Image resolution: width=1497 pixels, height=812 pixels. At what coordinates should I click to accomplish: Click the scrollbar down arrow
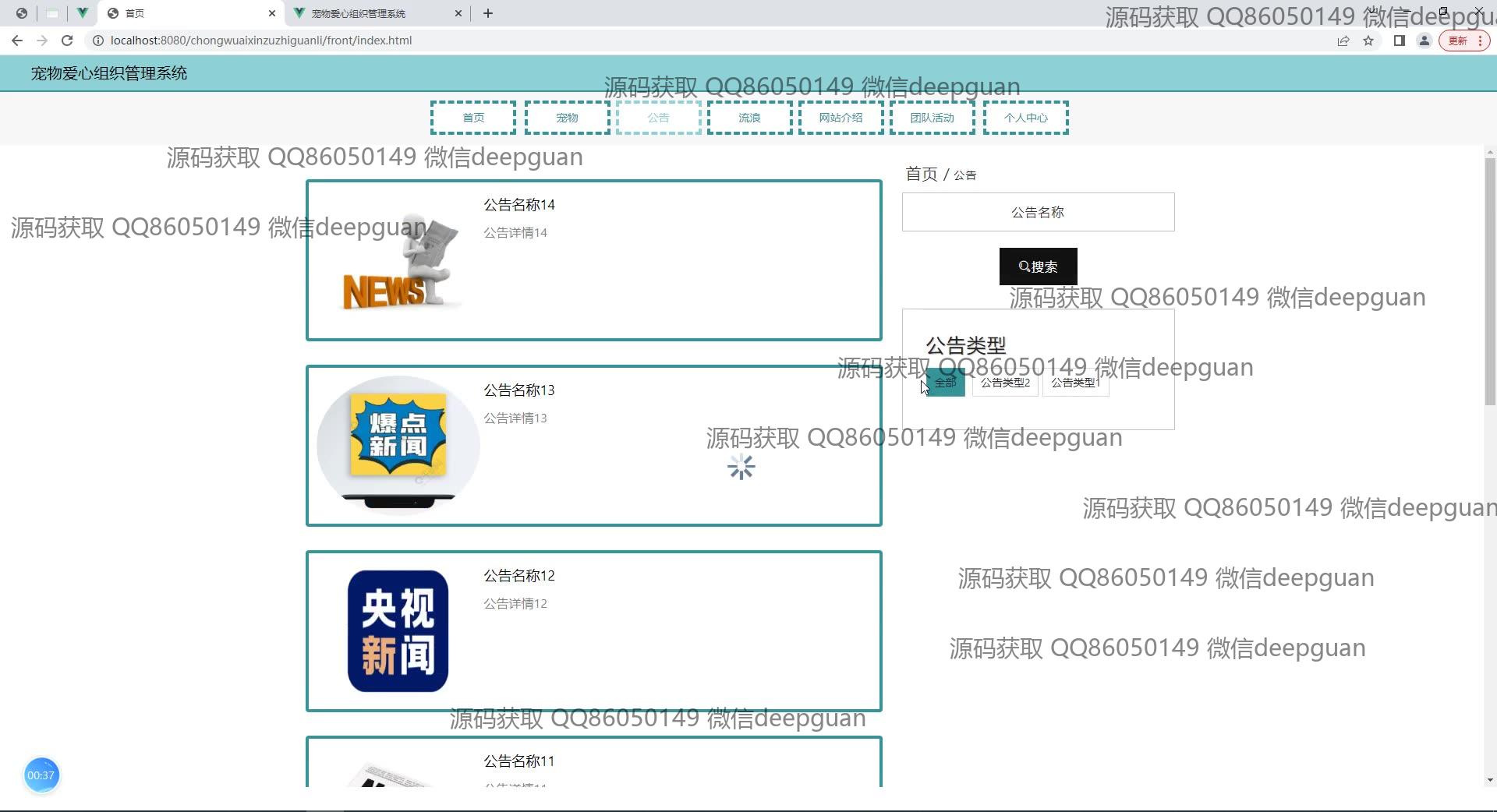1490,780
